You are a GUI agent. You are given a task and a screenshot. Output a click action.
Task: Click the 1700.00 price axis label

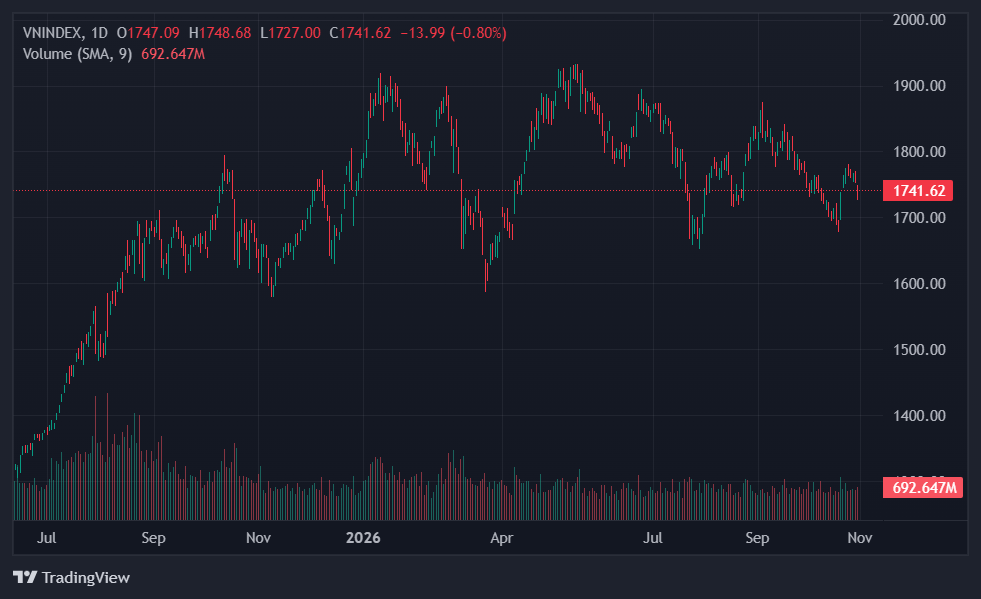(x=919, y=218)
